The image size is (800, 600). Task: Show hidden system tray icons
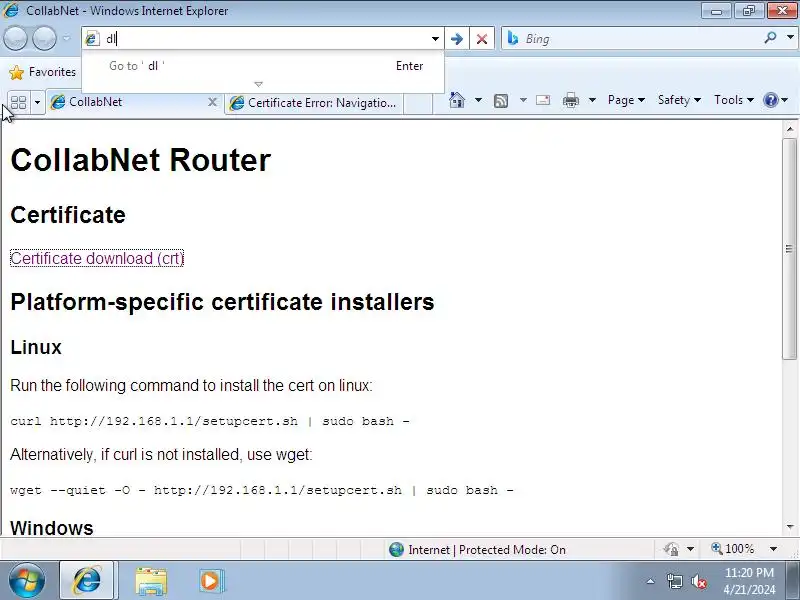[x=651, y=581]
